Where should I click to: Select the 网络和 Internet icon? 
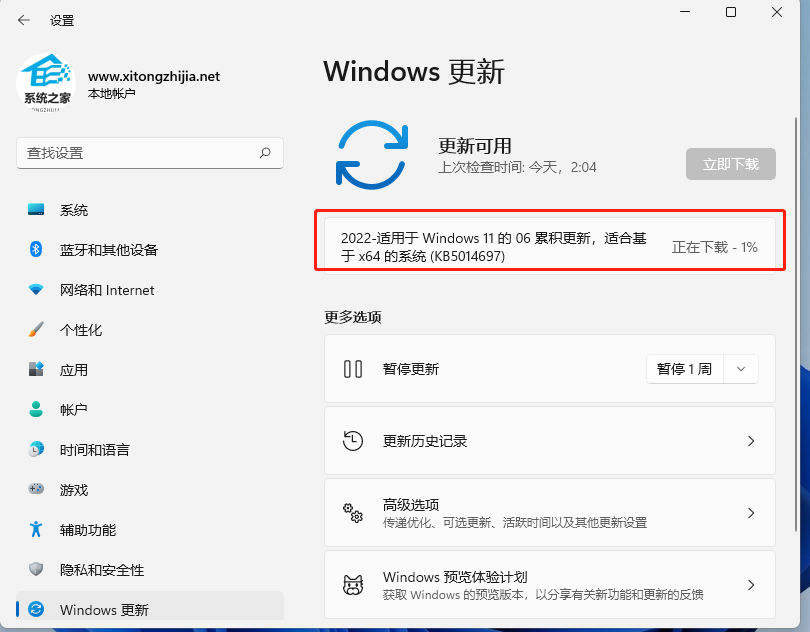pyautogui.click(x=34, y=290)
